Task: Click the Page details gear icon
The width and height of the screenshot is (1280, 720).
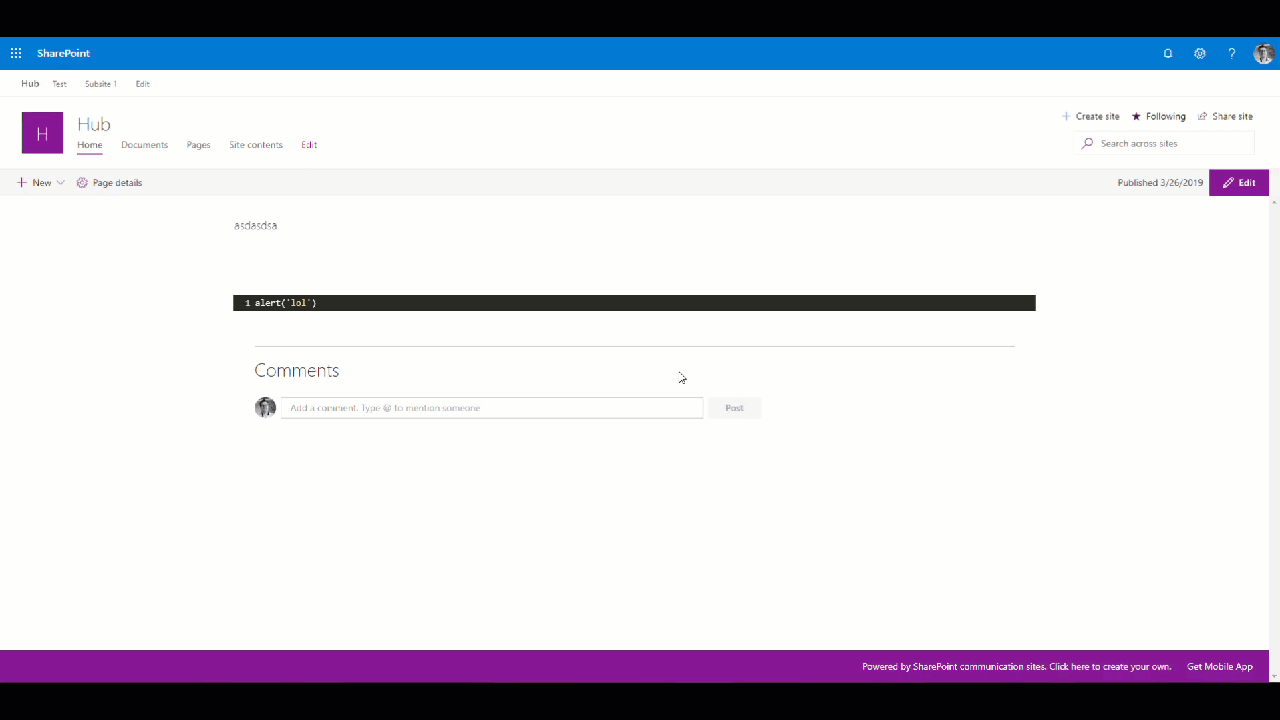Action: [82, 183]
